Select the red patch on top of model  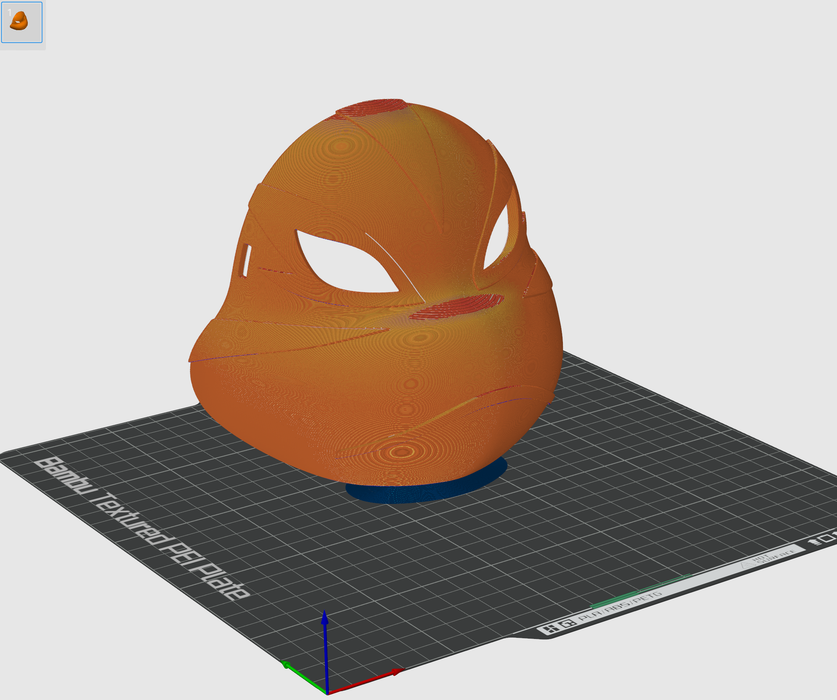pos(372,109)
